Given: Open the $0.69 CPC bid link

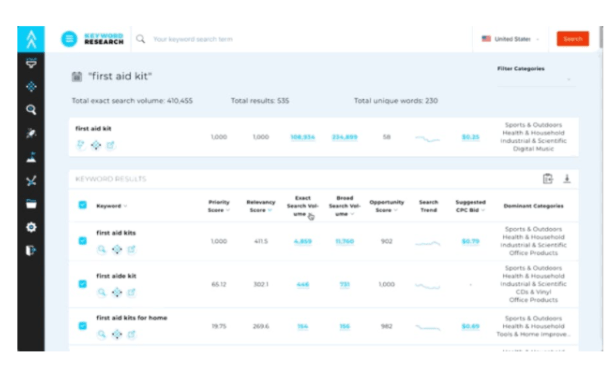Looking at the screenshot, I should click(x=470, y=326).
